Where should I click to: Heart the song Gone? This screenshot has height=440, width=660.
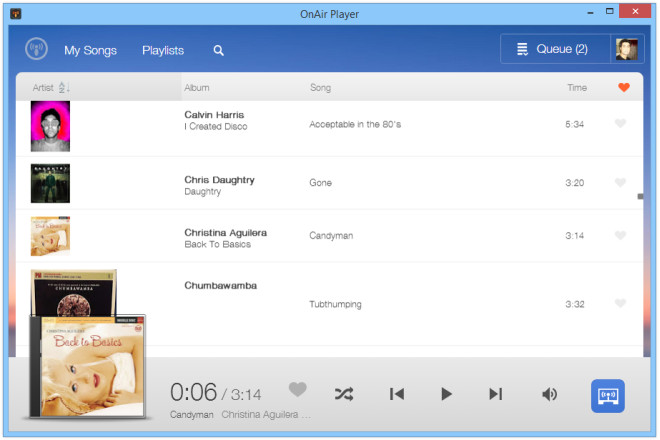point(620,182)
